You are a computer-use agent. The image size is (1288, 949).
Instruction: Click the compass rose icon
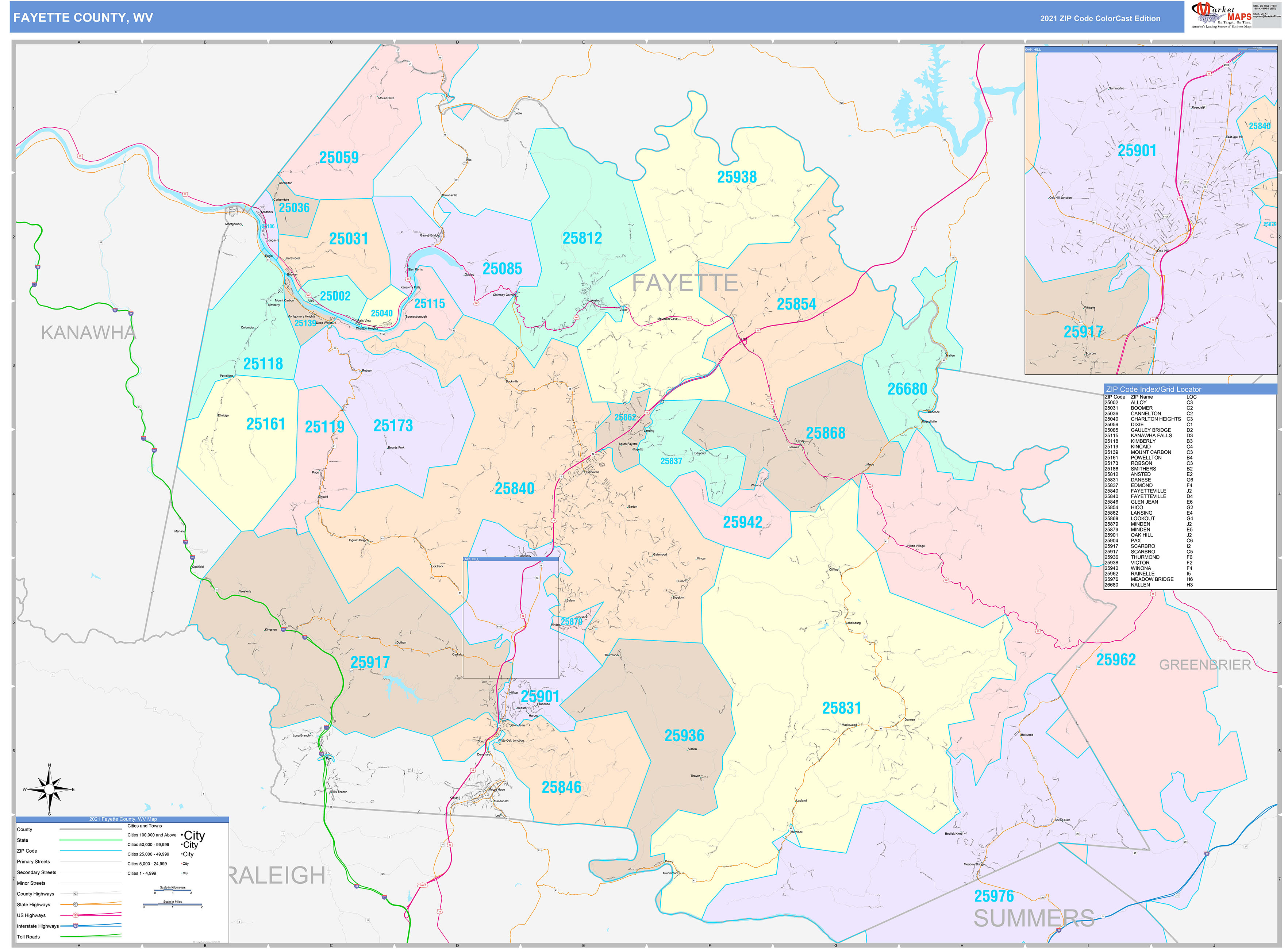click(x=49, y=790)
